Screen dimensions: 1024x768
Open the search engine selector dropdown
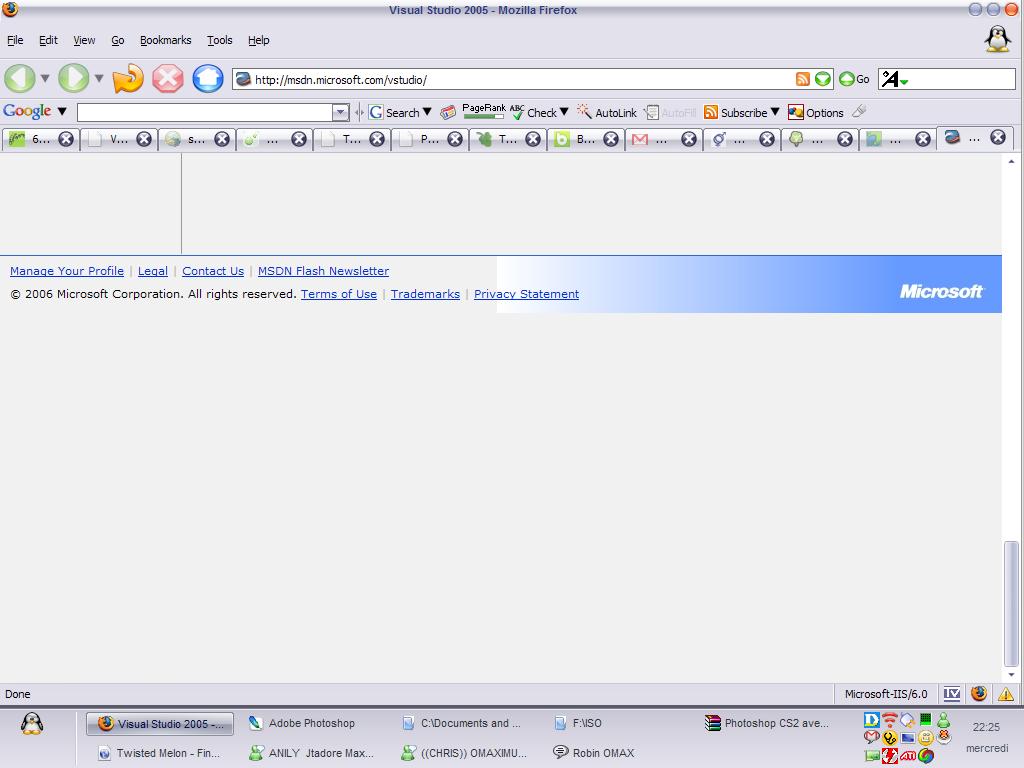click(894, 80)
